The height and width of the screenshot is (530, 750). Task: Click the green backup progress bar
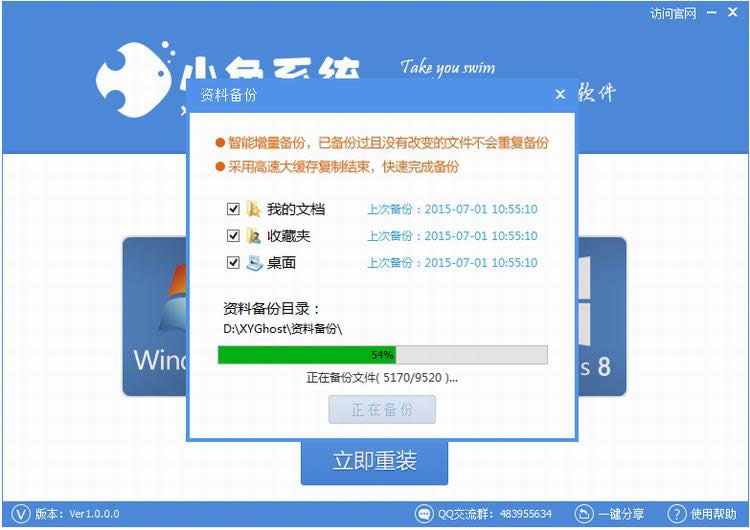[x=383, y=355]
